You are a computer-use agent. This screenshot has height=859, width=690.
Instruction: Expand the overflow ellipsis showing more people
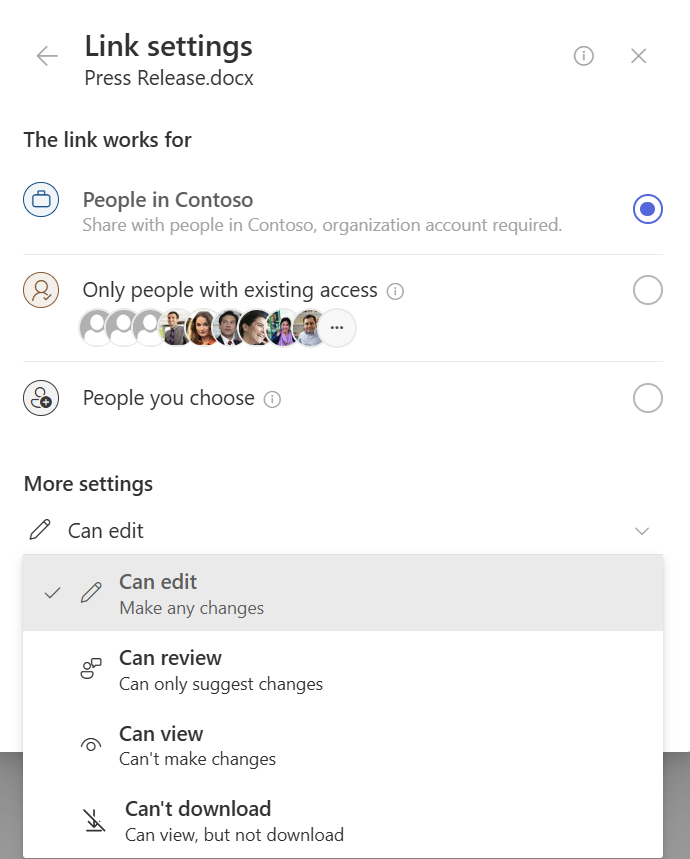click(336, 327)
